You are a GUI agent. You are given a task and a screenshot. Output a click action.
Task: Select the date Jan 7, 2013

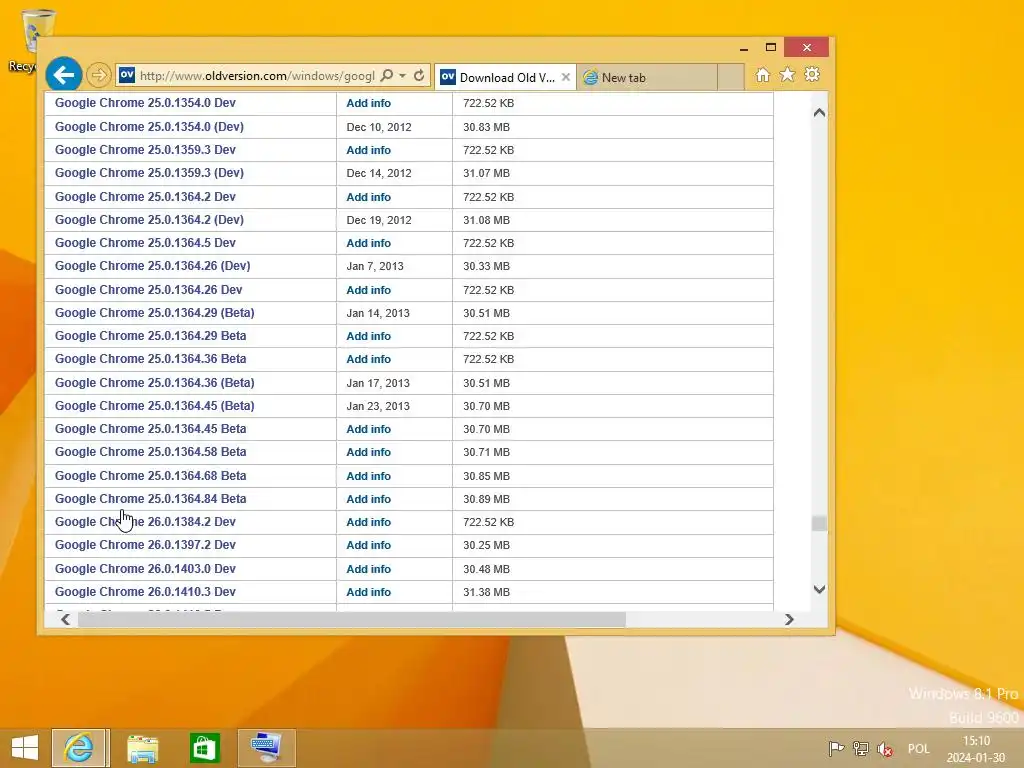point(375,266)
